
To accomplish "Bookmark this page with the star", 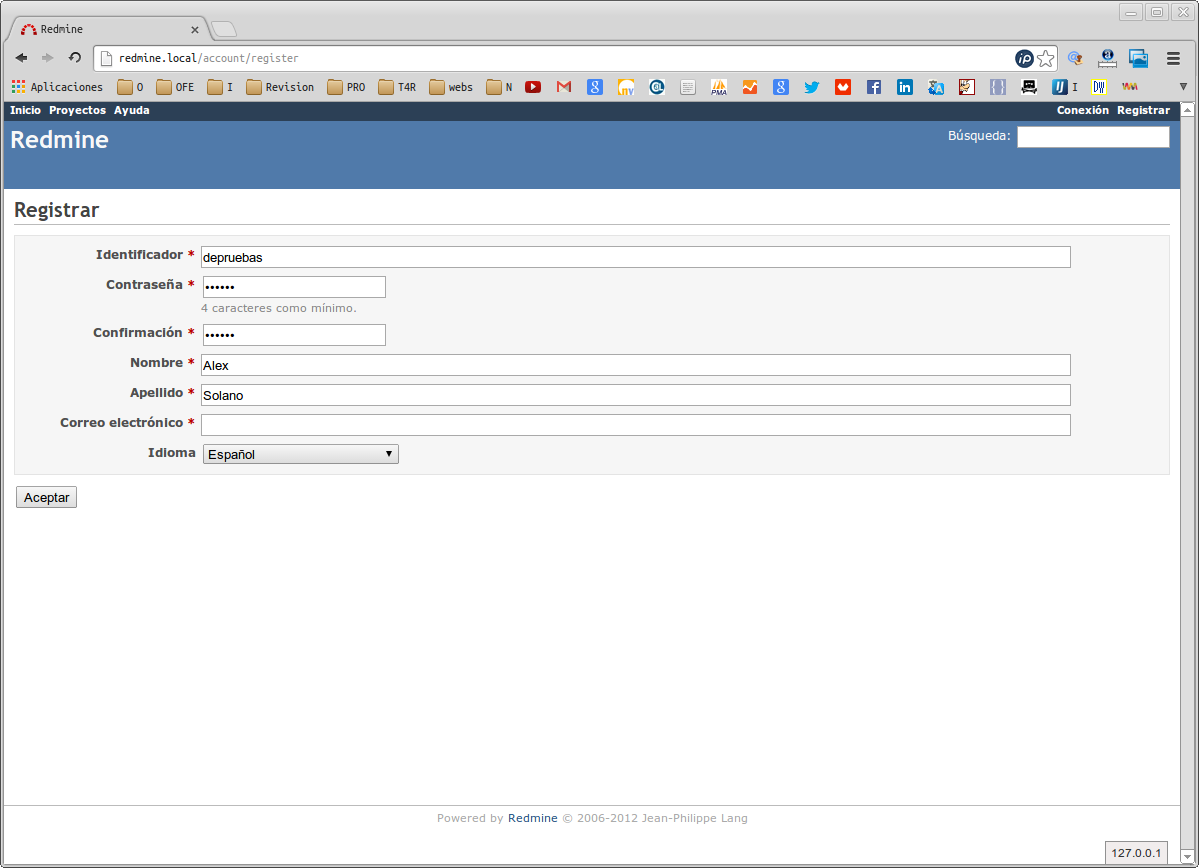I will 1046,58.
